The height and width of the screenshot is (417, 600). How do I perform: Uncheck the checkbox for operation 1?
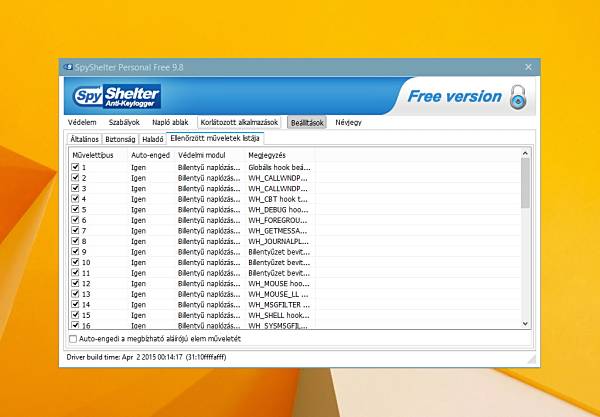coord(75,167)
